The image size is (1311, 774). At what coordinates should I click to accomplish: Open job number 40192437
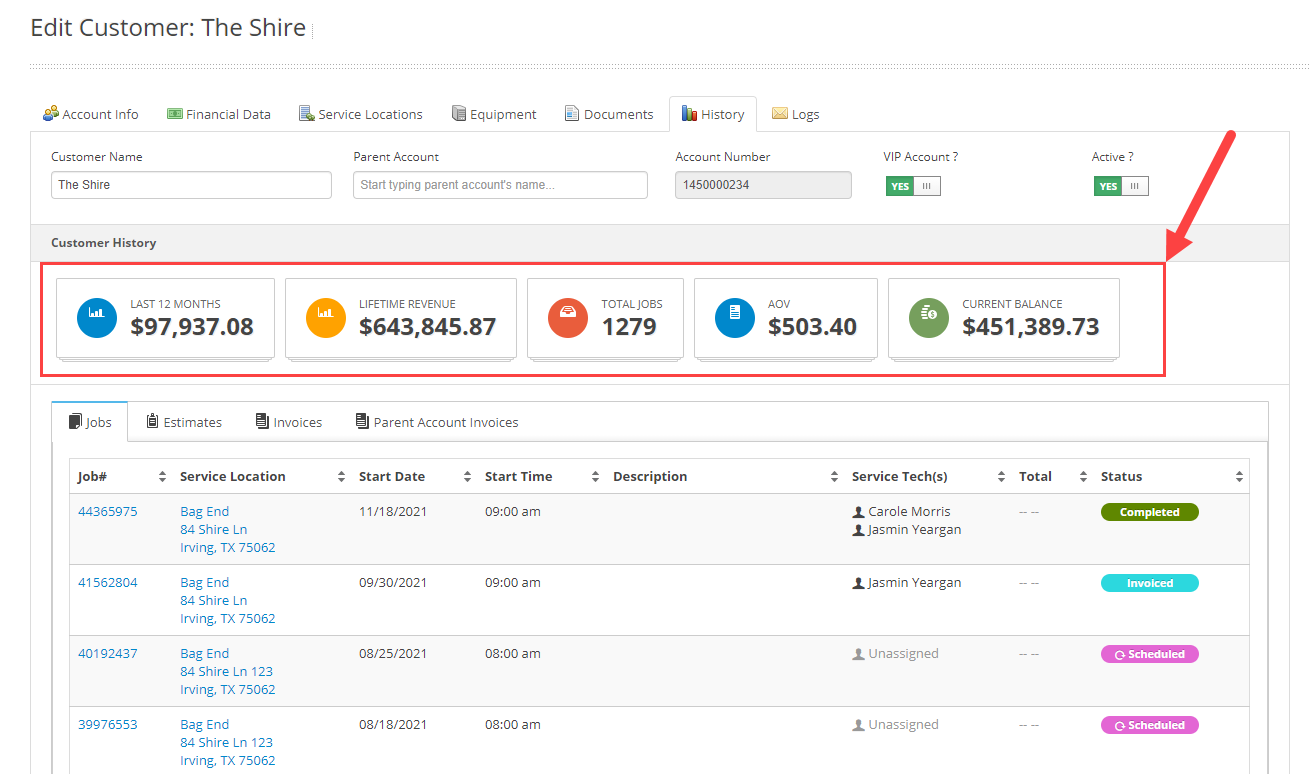pos(108,654)
